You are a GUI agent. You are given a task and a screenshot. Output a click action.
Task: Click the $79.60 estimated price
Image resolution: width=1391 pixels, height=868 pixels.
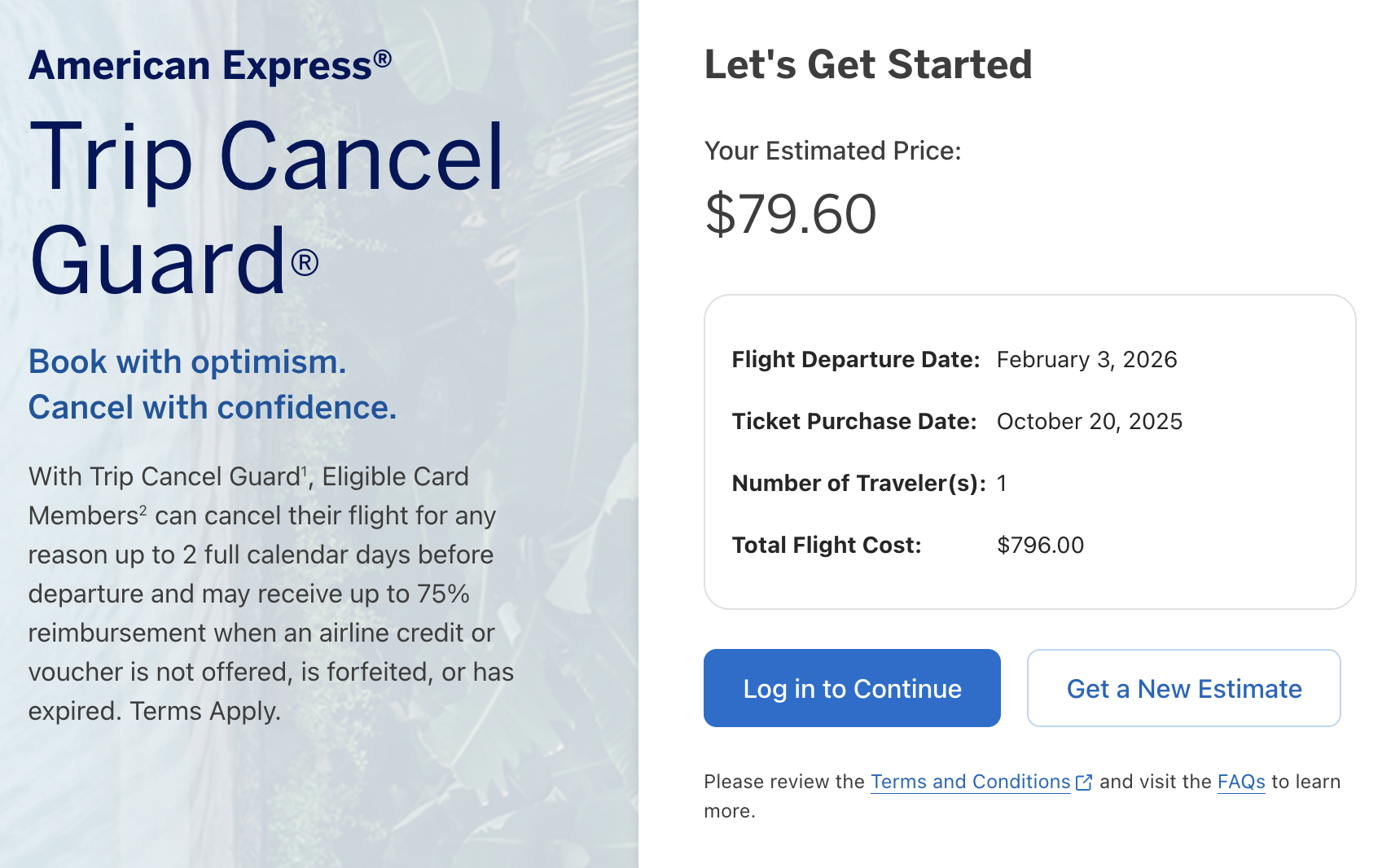pos(790,214)
